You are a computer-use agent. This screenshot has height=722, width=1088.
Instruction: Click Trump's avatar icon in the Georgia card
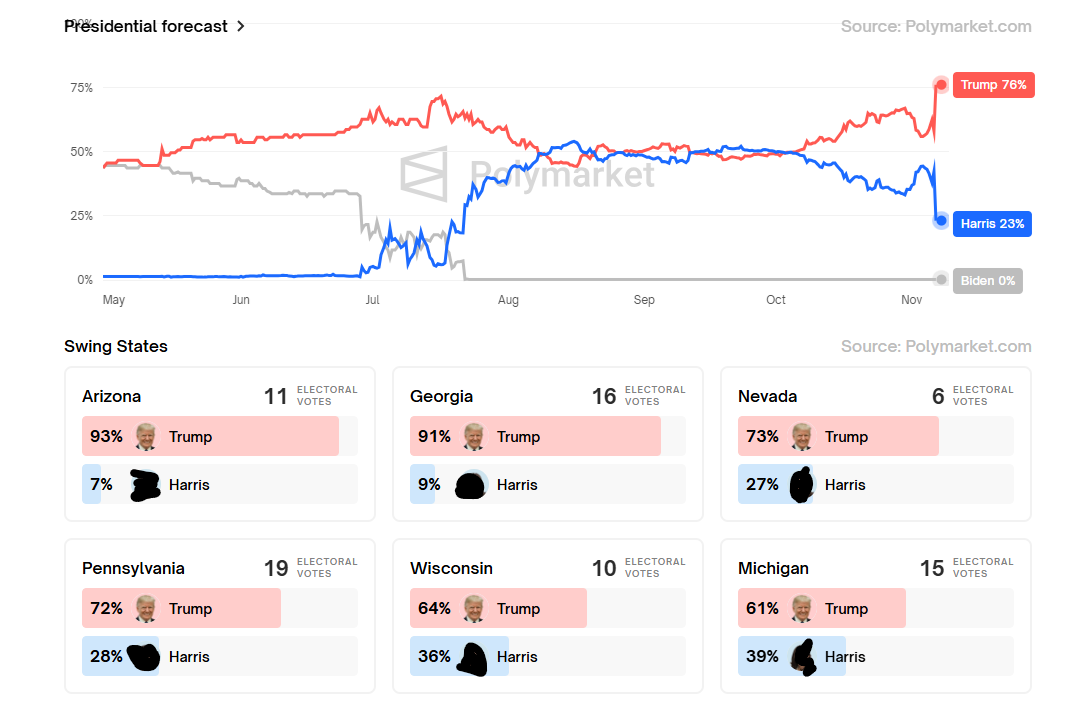tap(474, 436)
